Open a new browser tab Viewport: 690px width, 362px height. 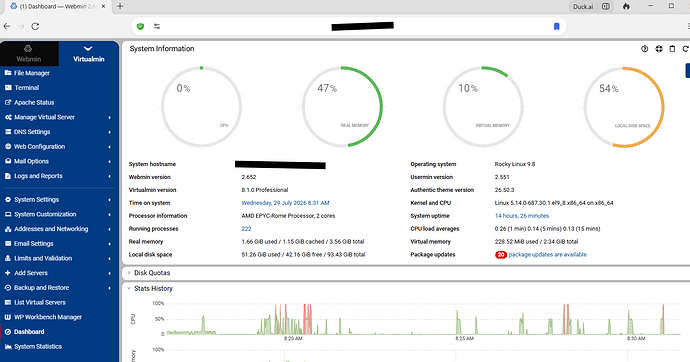[120, 6]
